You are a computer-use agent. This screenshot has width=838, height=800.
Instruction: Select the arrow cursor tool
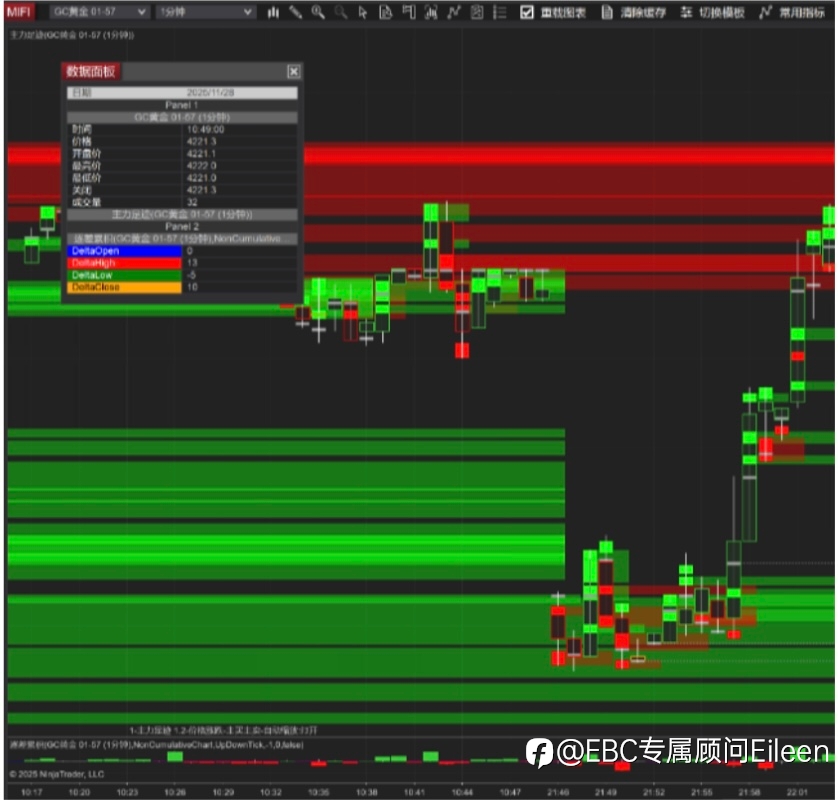click(363, 12)
